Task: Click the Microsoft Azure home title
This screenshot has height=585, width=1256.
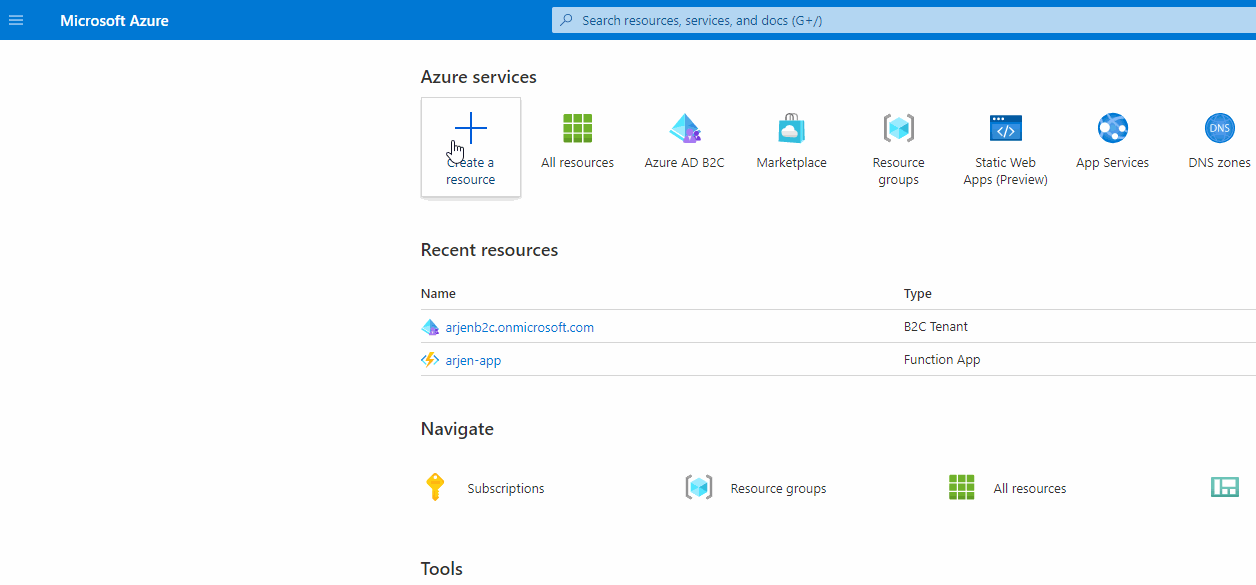Action: pos(114,20)
